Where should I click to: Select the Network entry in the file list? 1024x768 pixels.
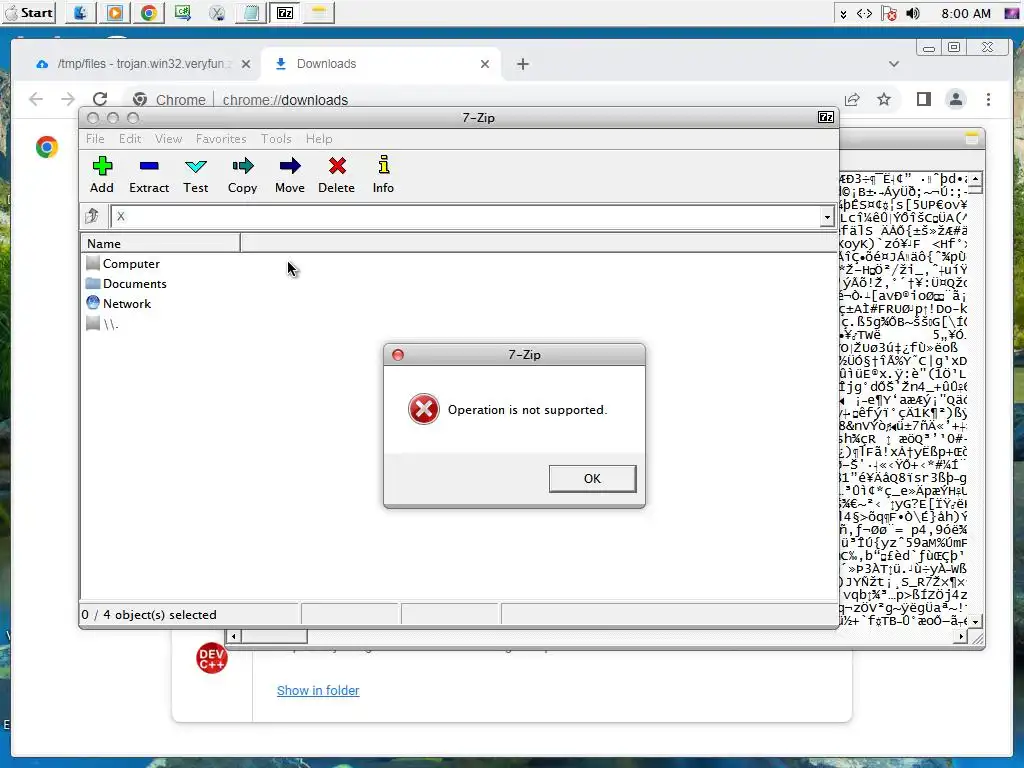118,304
